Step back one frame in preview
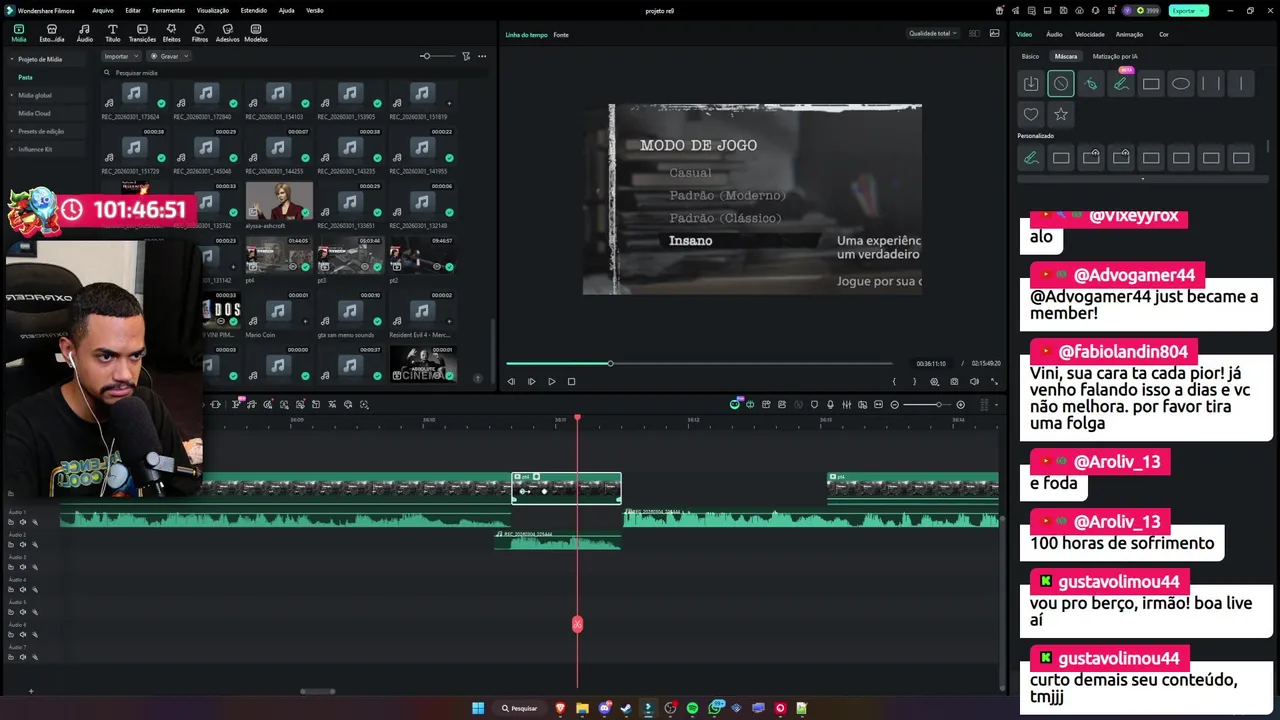 (x=511, y=381)
